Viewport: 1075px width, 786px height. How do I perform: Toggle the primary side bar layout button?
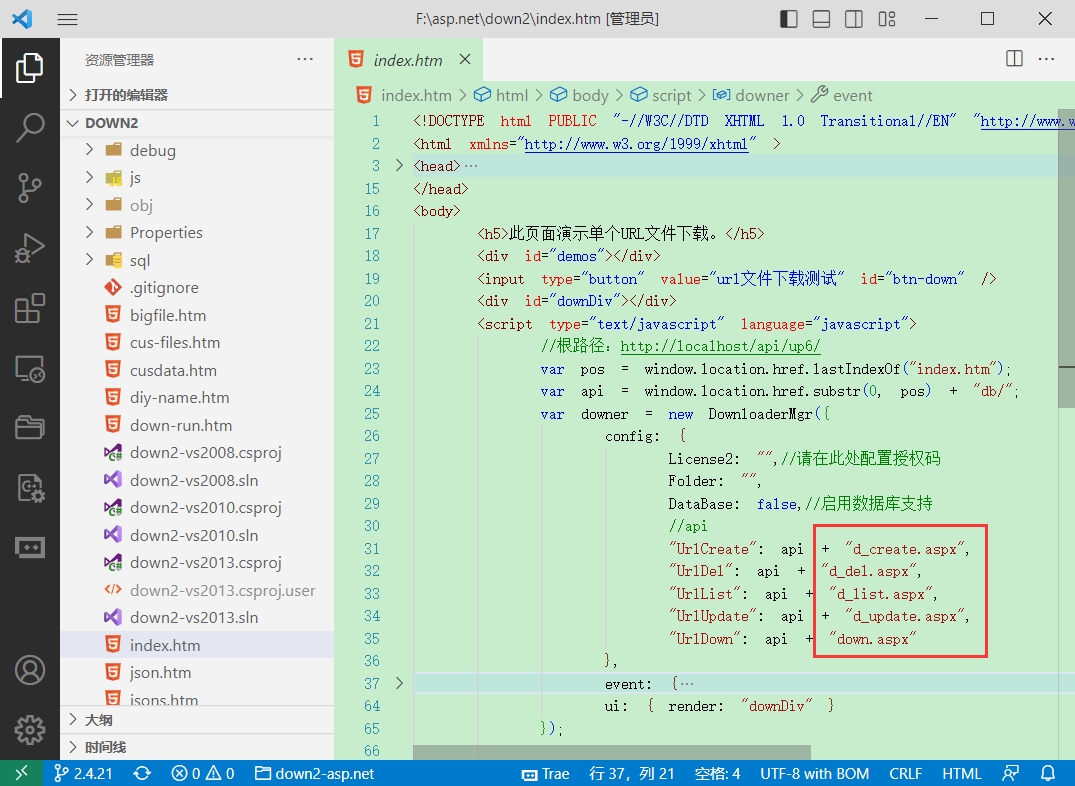(x=789, y=19)
